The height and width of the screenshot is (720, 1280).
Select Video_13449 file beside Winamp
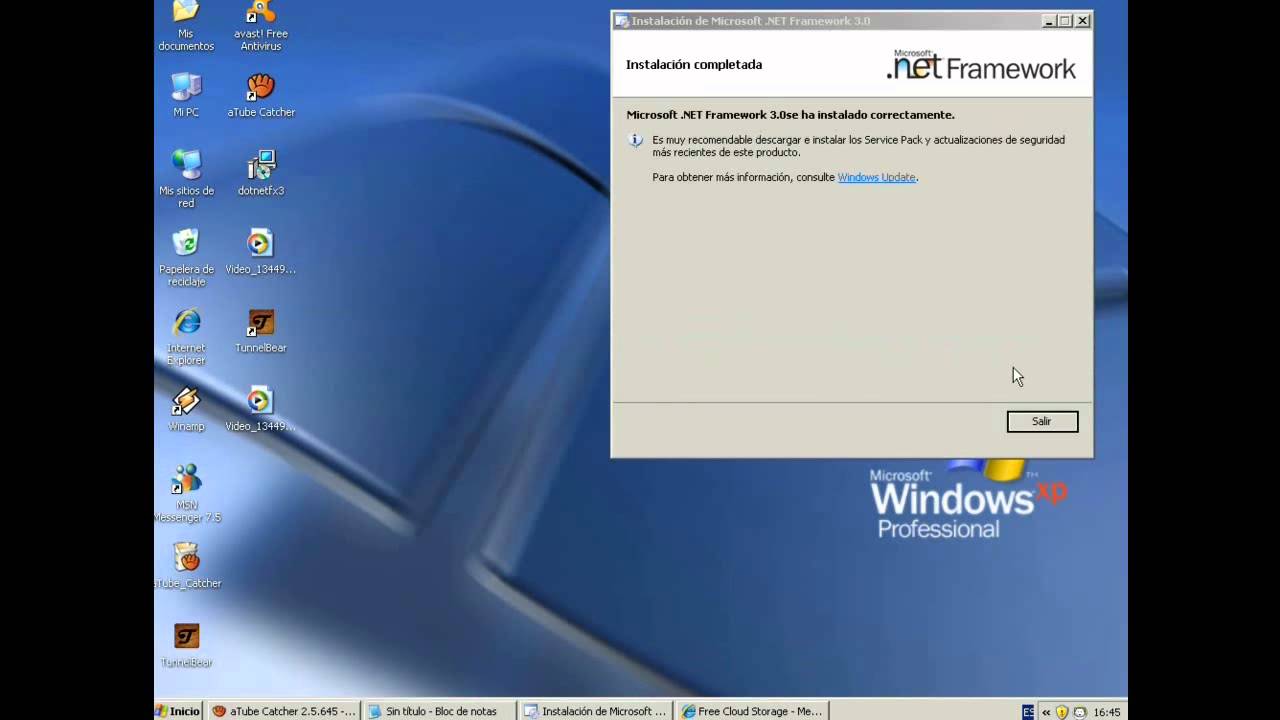260,410
